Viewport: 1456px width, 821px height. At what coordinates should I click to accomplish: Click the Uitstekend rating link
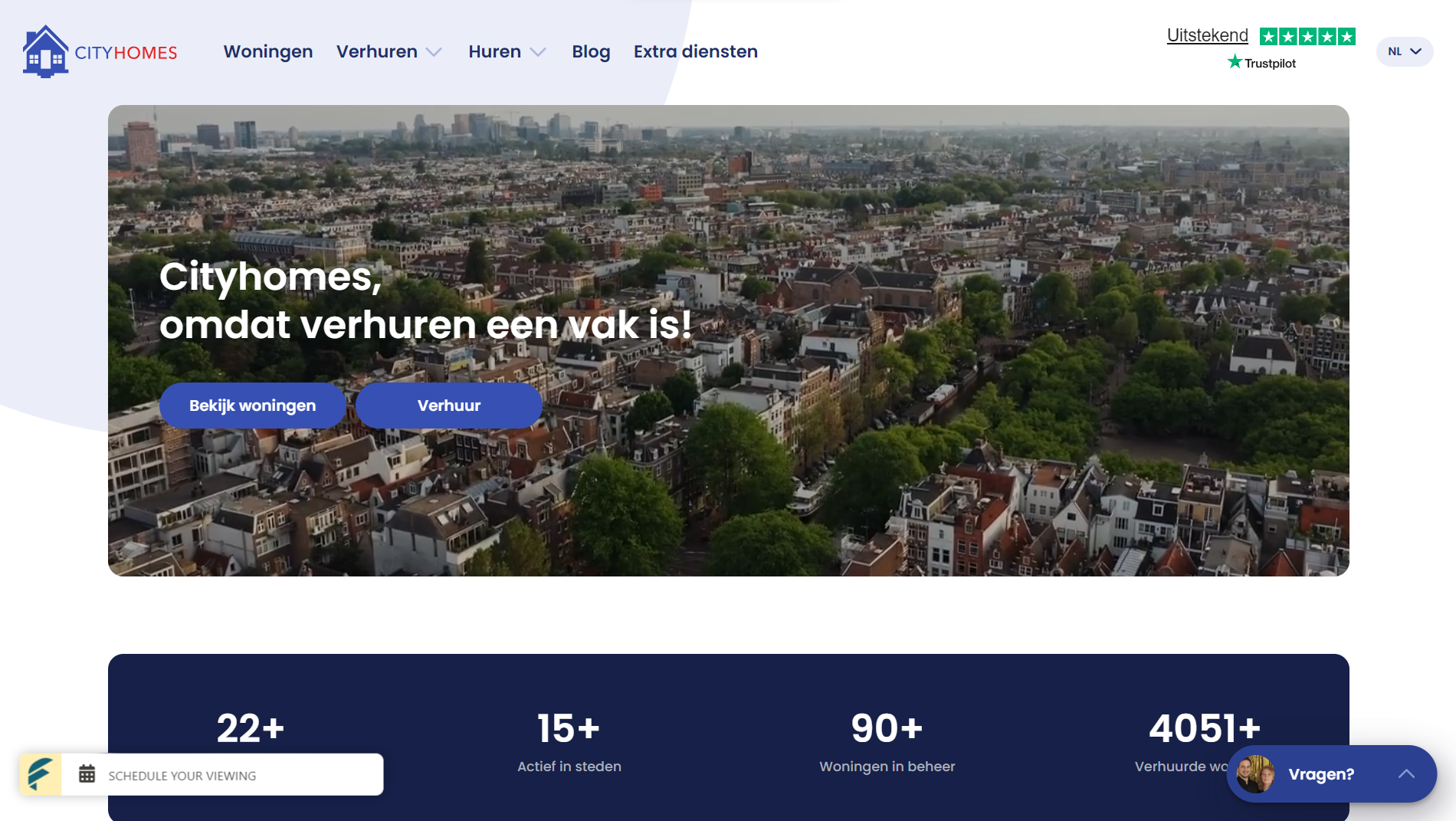(x=1207, y=35)
